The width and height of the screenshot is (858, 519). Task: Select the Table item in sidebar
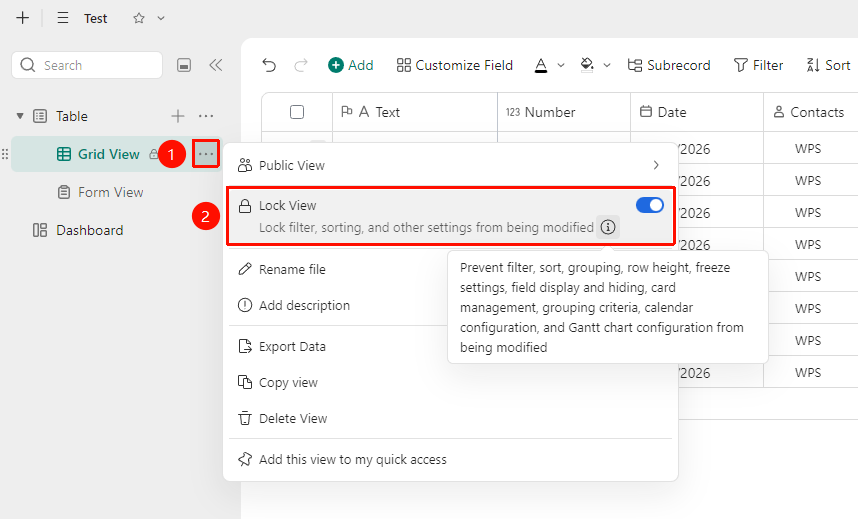coord(72,116)
